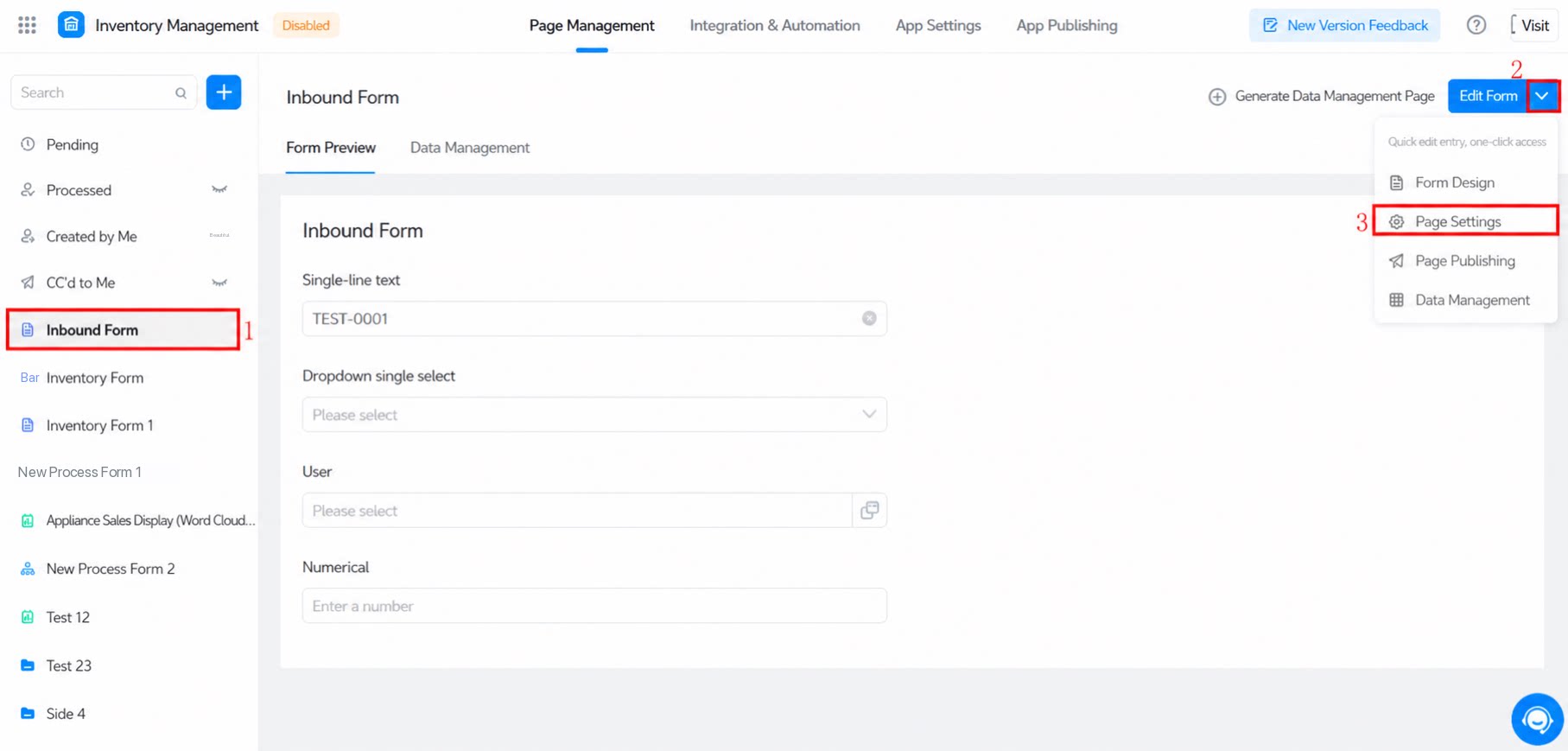Click the Numerical number input field
Screen dimensions: 1568x751
tap(594, 606)
